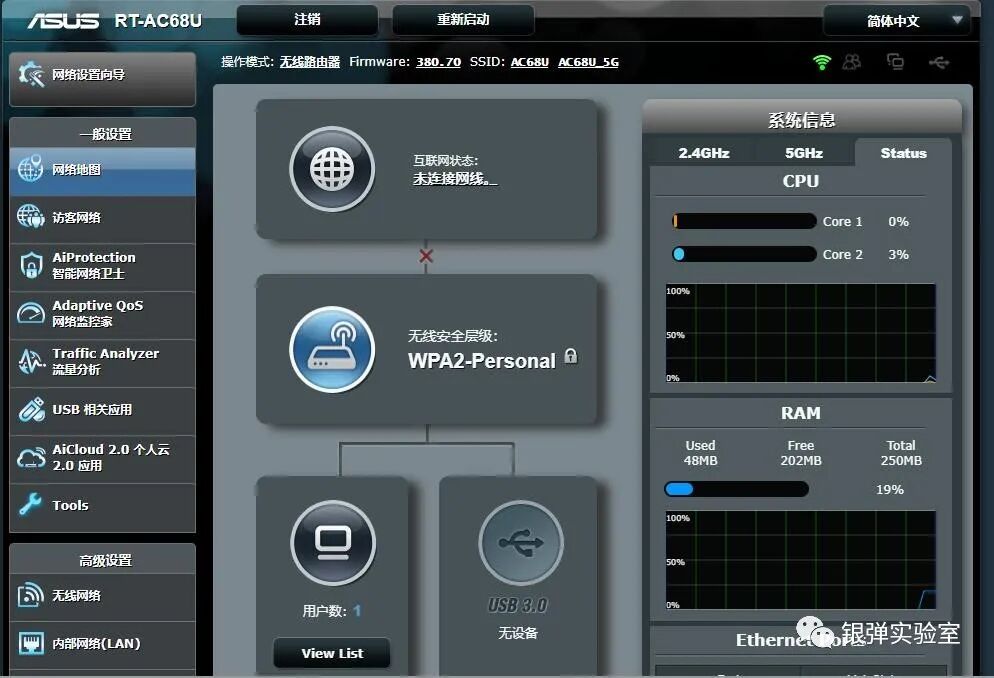Viewport: 994px width, 678px height.
Task: Open USB application icon in sidebar
Action: pyautogui.click(x=31, y=409)
